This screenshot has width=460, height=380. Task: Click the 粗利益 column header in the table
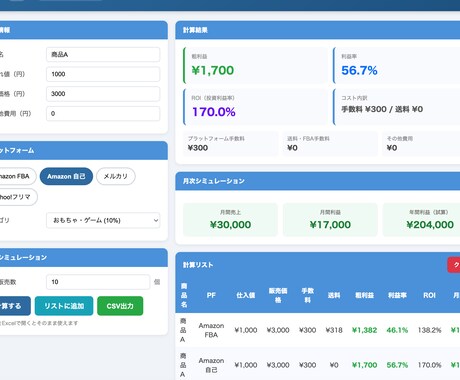pos(364,295)
